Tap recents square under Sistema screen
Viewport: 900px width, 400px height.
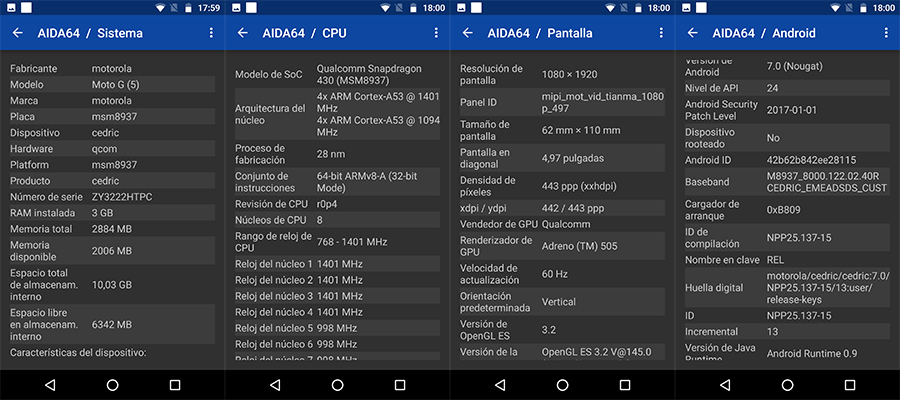175,385
